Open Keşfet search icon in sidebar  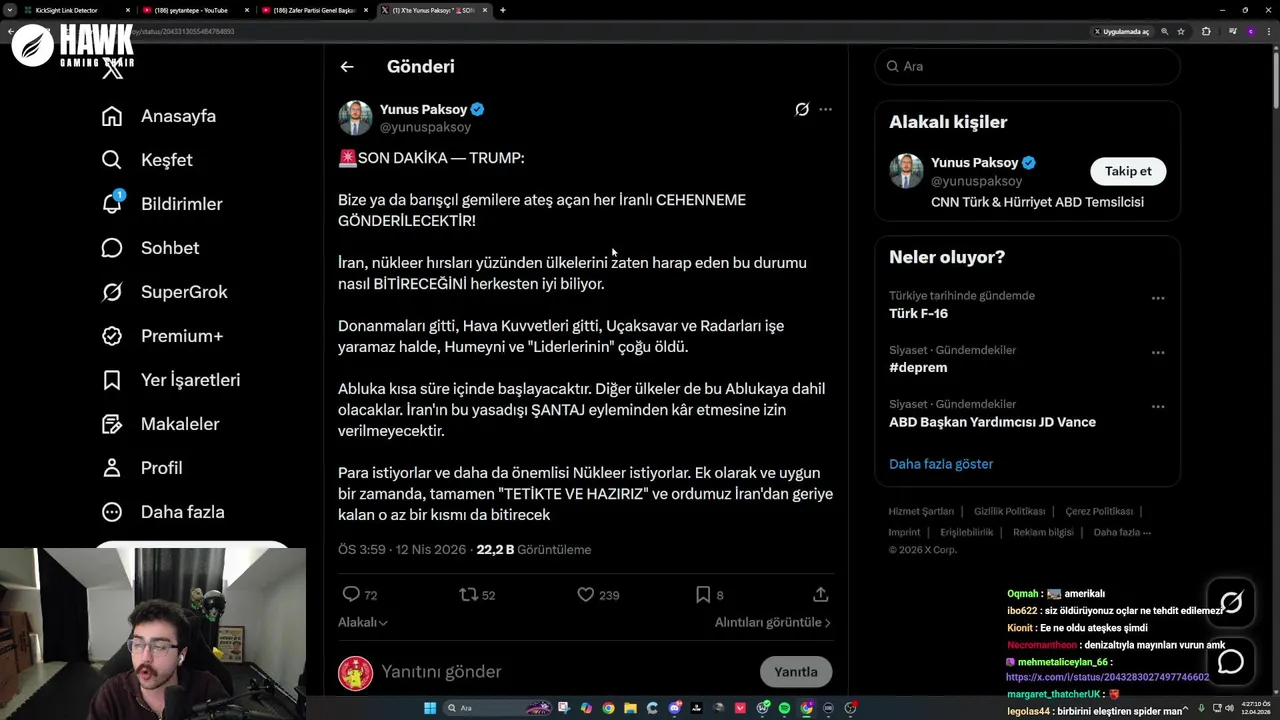click(112, 160)
